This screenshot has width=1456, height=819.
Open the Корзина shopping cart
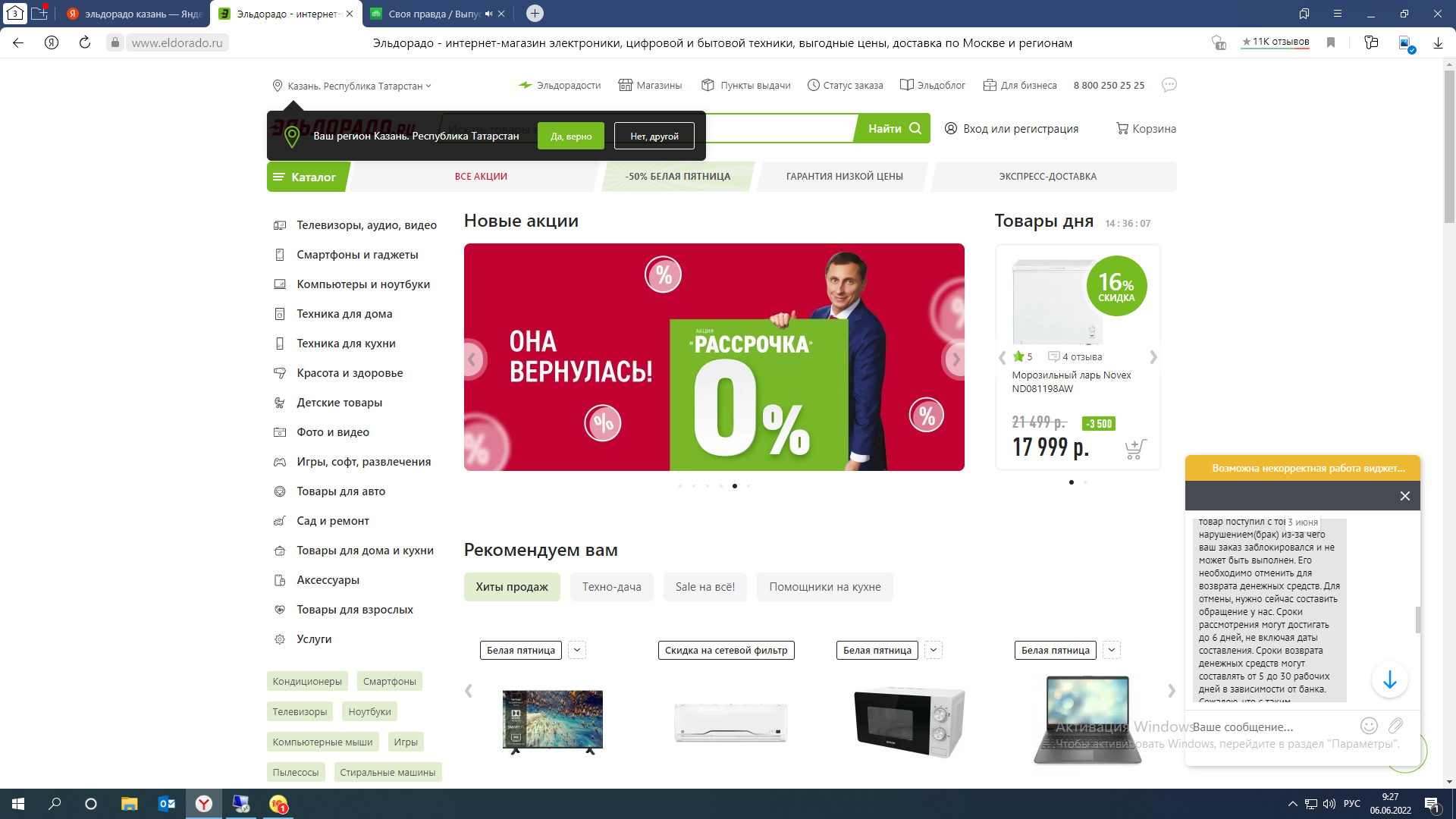1146,129
